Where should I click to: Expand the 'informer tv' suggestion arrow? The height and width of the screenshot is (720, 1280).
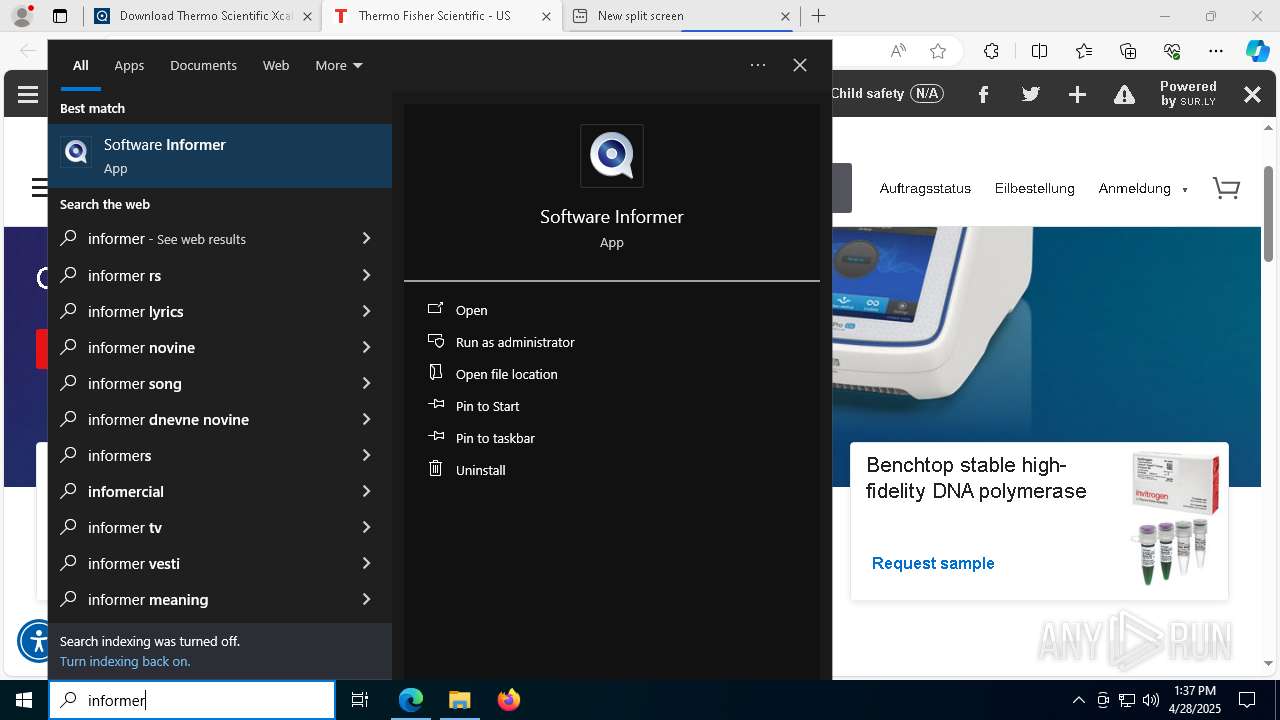pos(366,527)
